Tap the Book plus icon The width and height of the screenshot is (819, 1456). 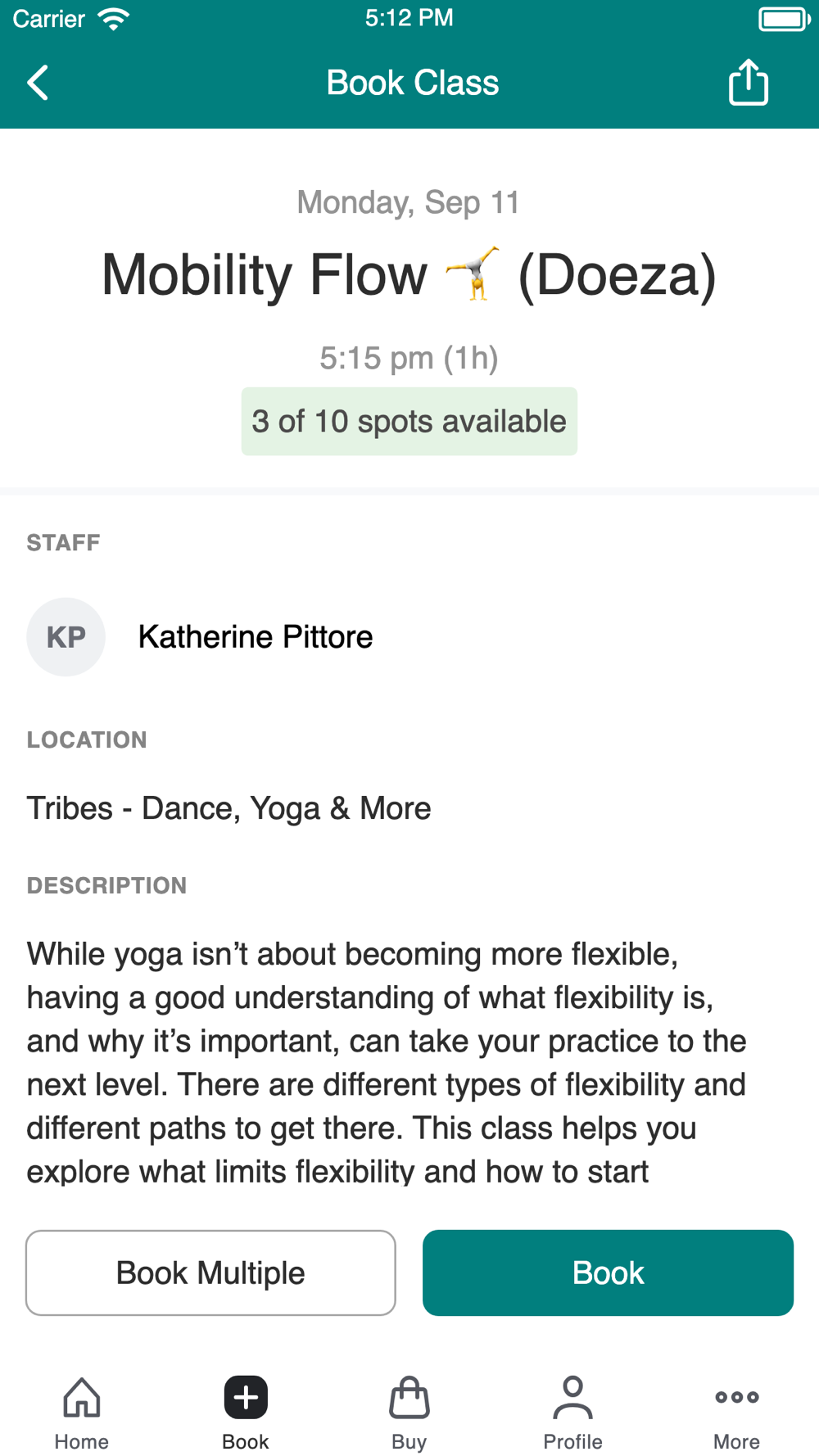246,1397
